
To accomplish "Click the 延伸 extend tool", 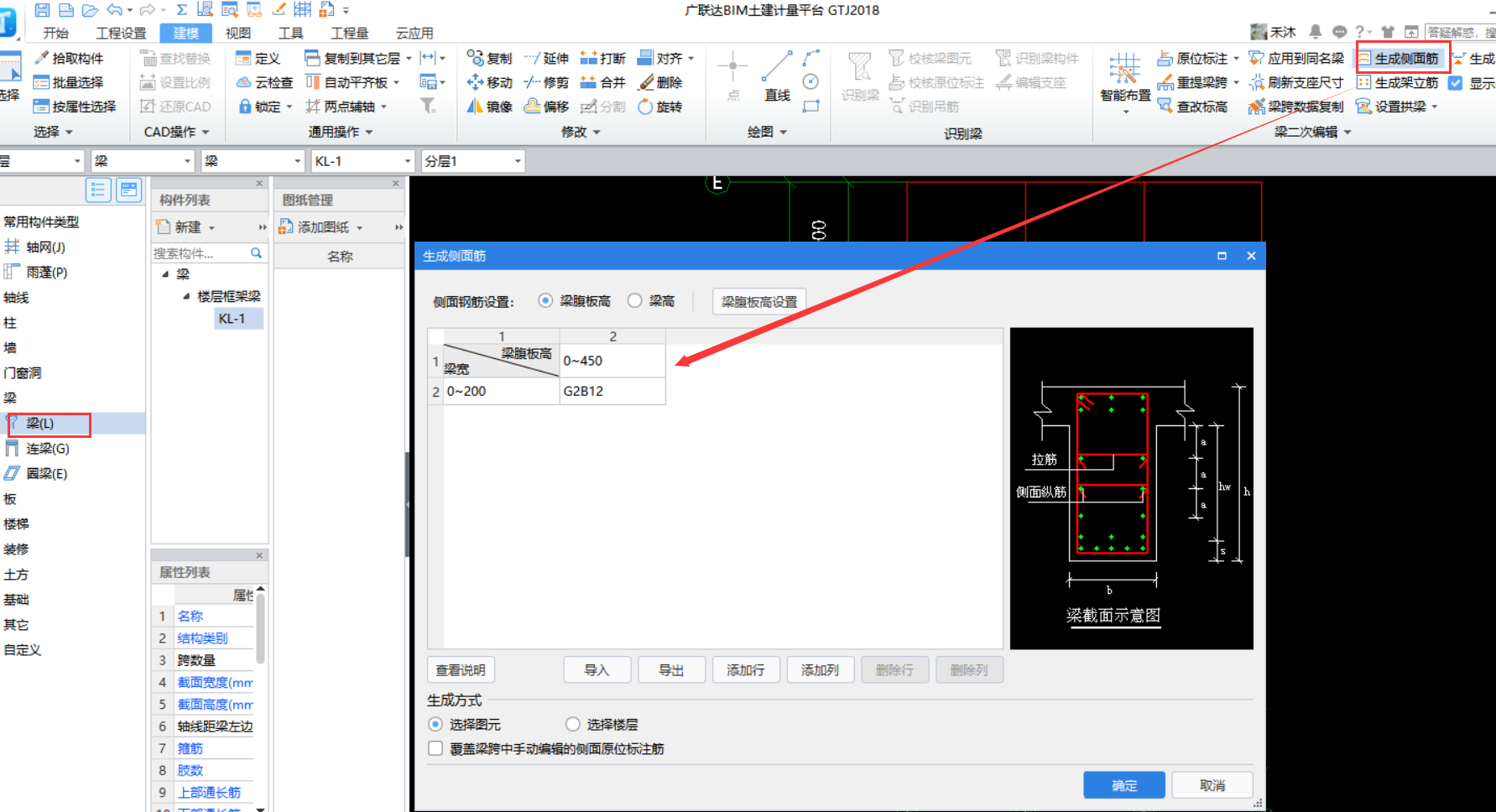I will 546,58.
